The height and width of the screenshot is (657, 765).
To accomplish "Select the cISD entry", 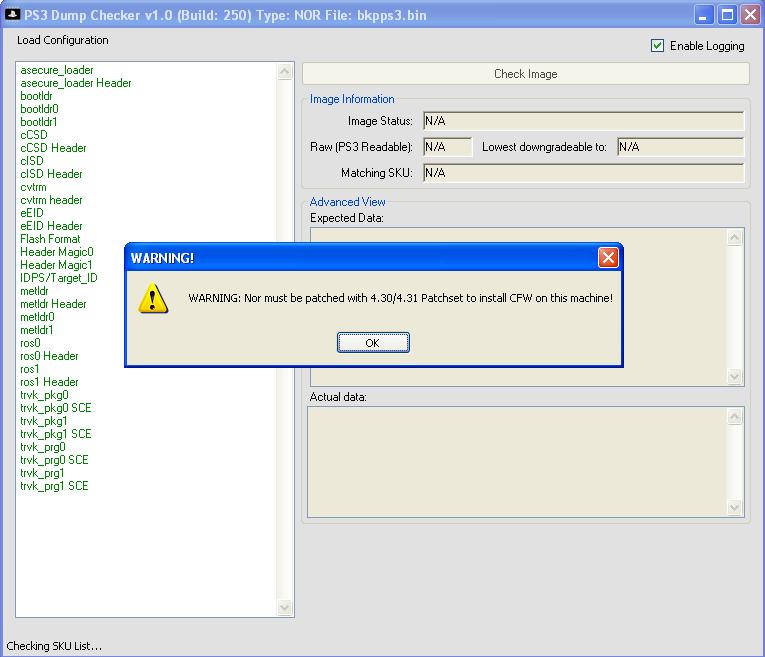I will pos(32,161).
